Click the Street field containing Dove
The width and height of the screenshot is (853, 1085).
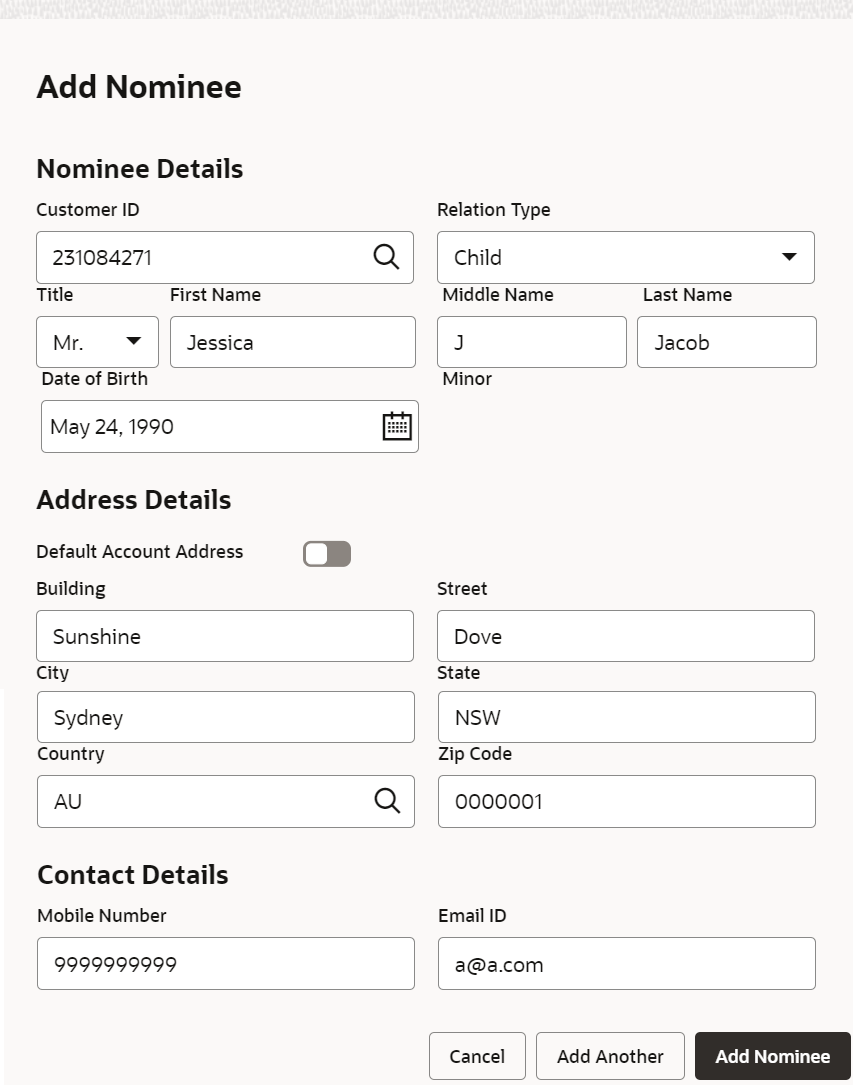pyautogui.click(x=625, y=636)
